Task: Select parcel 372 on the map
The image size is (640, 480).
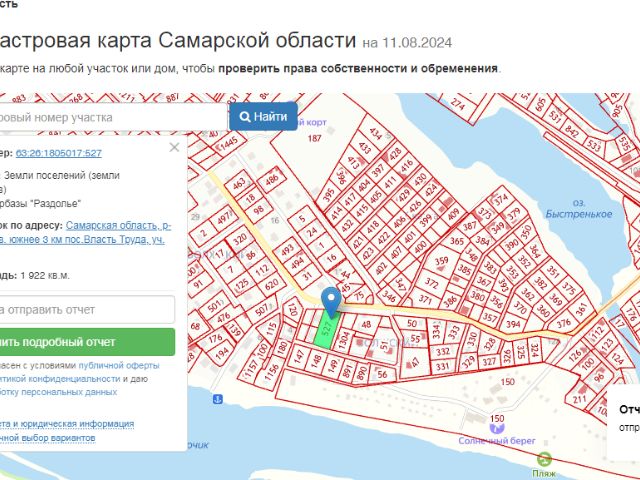Action: pyautogui.click(x=431, y=282)
